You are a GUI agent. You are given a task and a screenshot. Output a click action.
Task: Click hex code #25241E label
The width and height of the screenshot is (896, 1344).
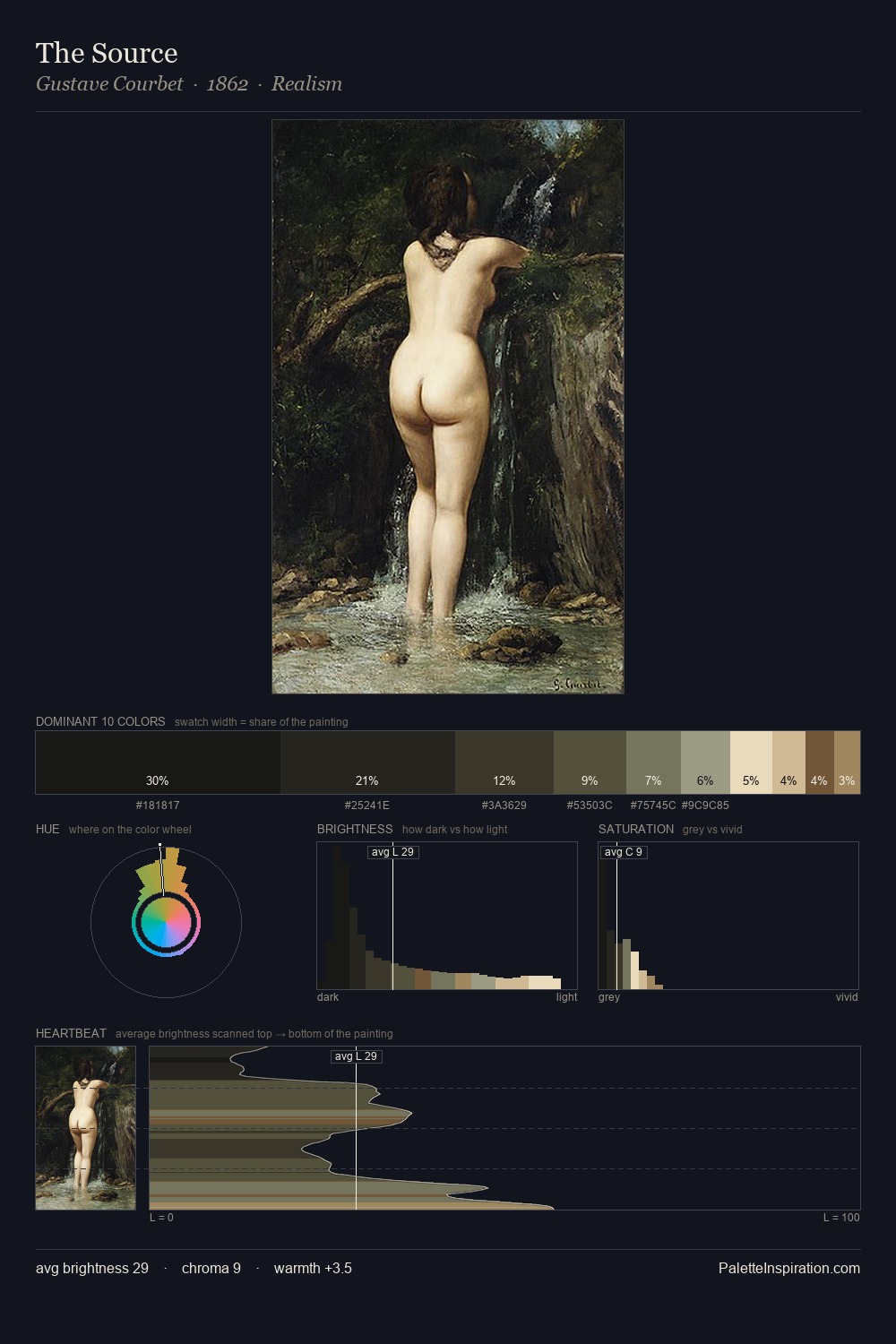pyautogui.click(x=367, y=806)
